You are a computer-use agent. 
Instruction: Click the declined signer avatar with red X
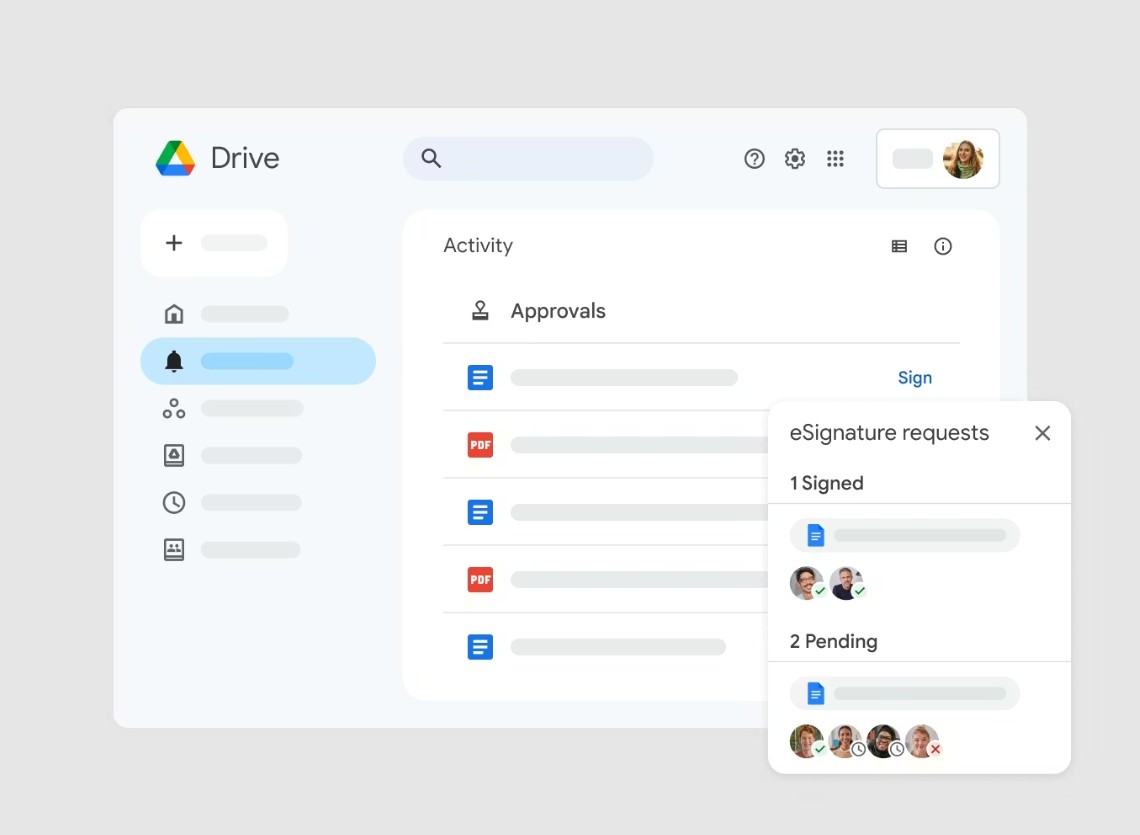[x=922, y=742]
